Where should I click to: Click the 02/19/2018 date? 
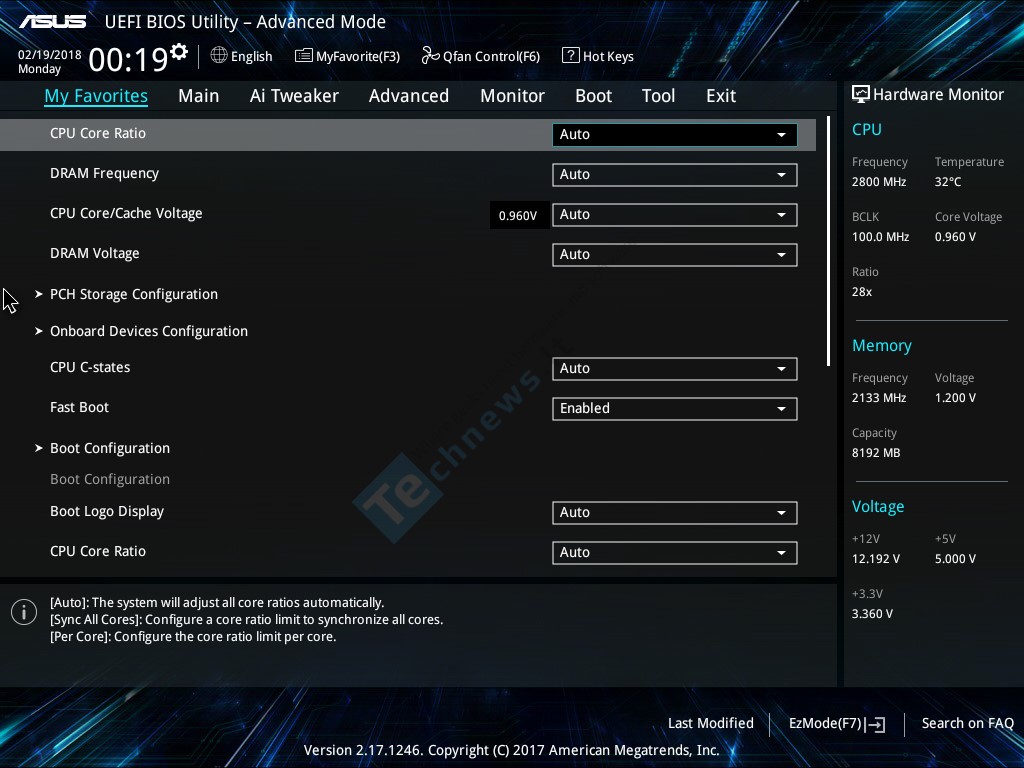50,55
